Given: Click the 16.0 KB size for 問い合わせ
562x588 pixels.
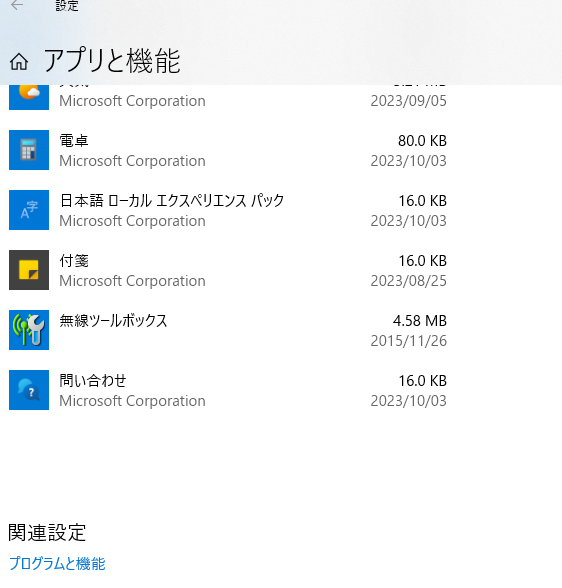Looking at the screenshot, I should point(423,381).
